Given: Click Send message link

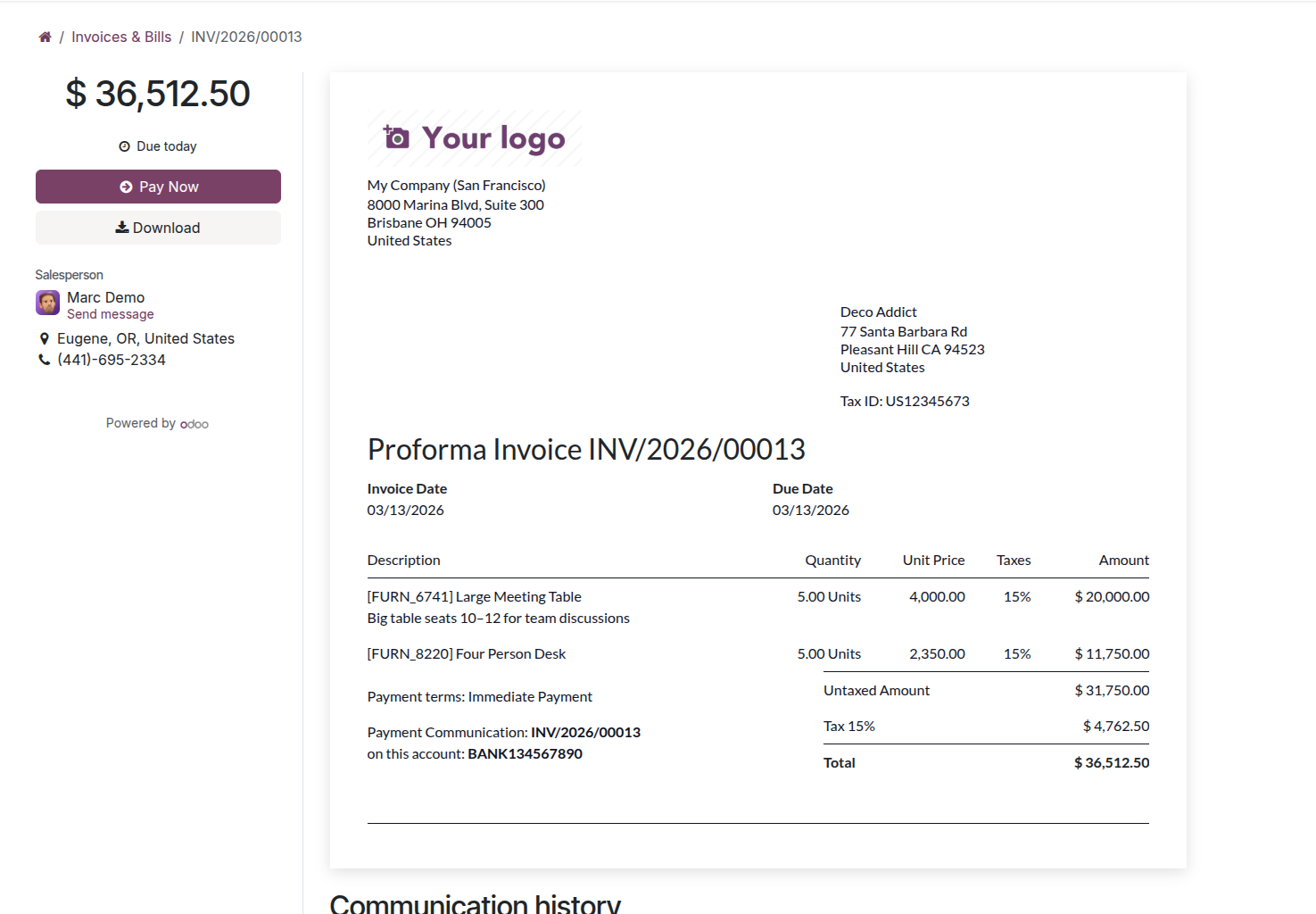Looking at the screenshot, I should 111,314.
